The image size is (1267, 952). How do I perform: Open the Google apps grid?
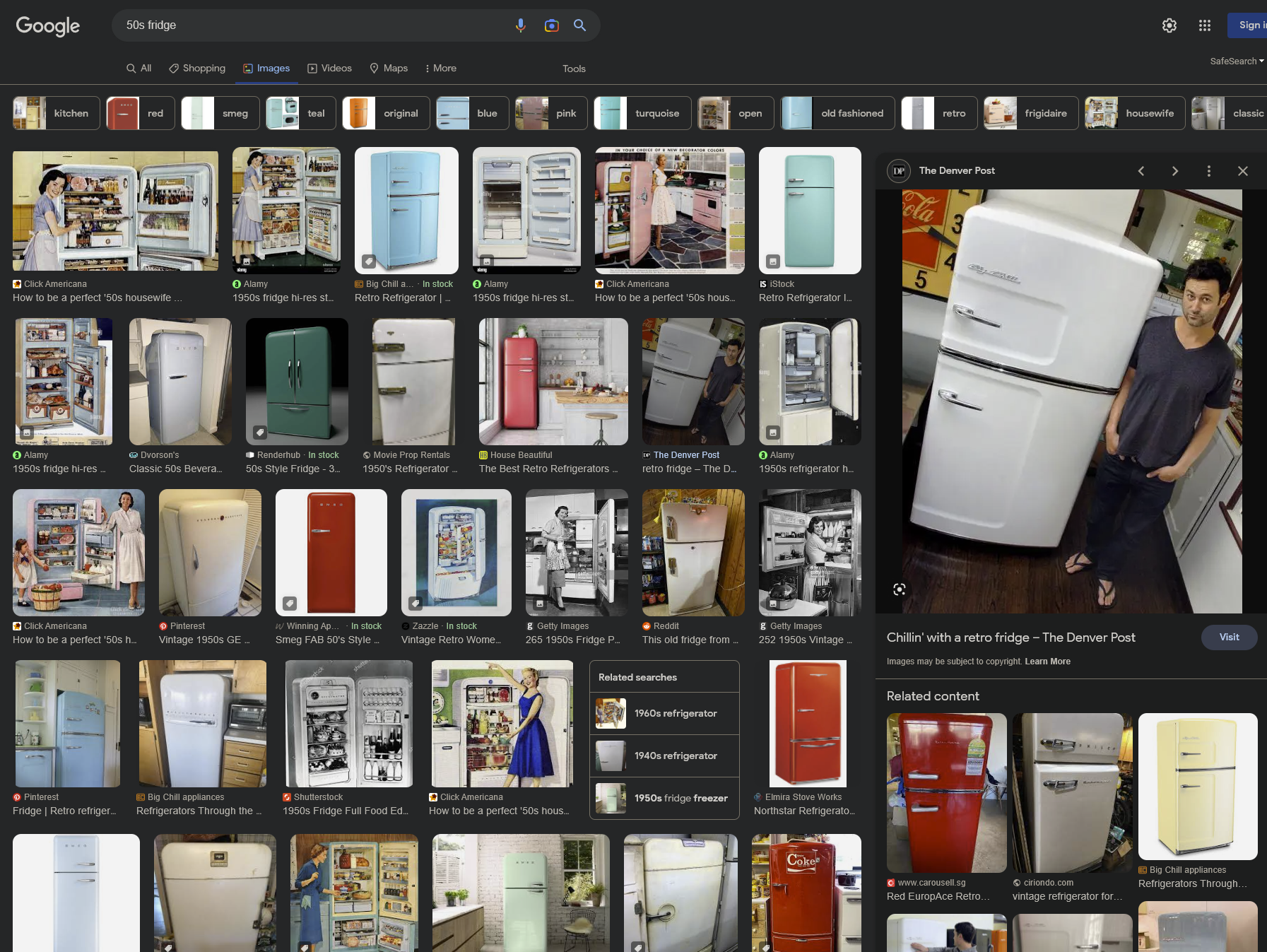(x=1205, y=25)
